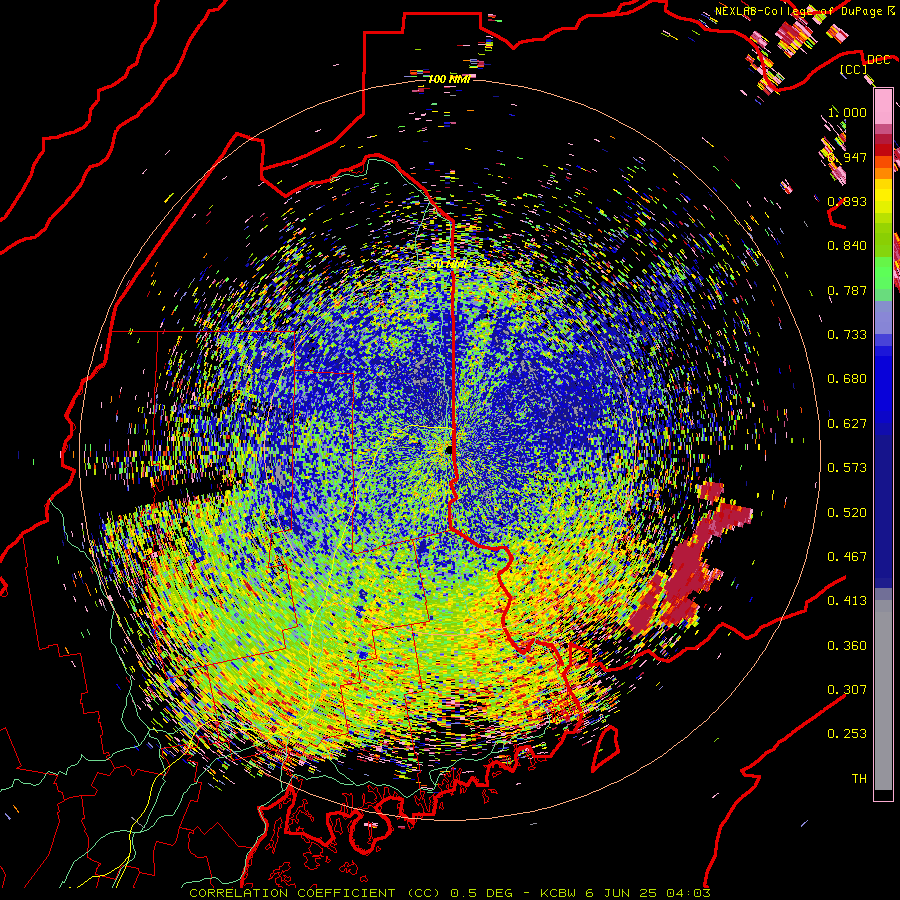900x900 pixels.
Task: Select the 0.253 scale value
Action: click(x=847, y=734)
